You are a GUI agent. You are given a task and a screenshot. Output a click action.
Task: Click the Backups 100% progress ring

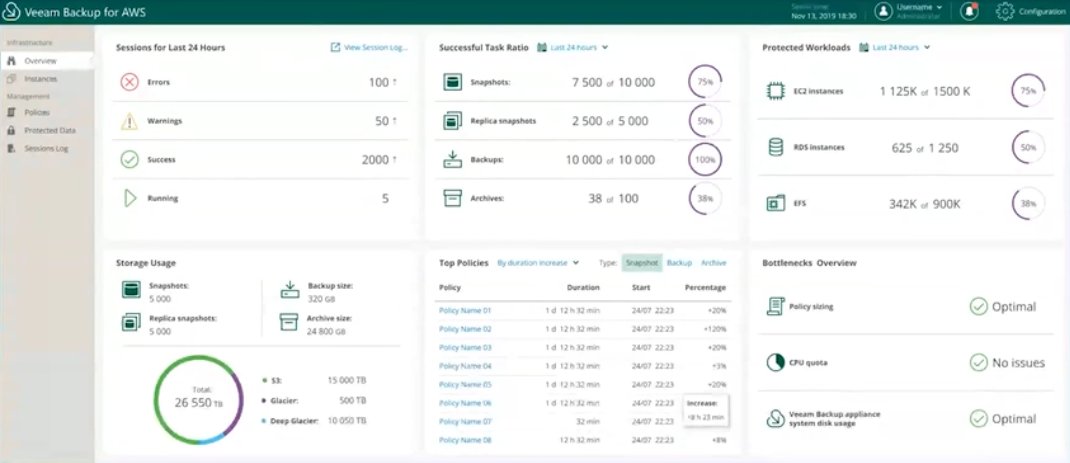705,160
